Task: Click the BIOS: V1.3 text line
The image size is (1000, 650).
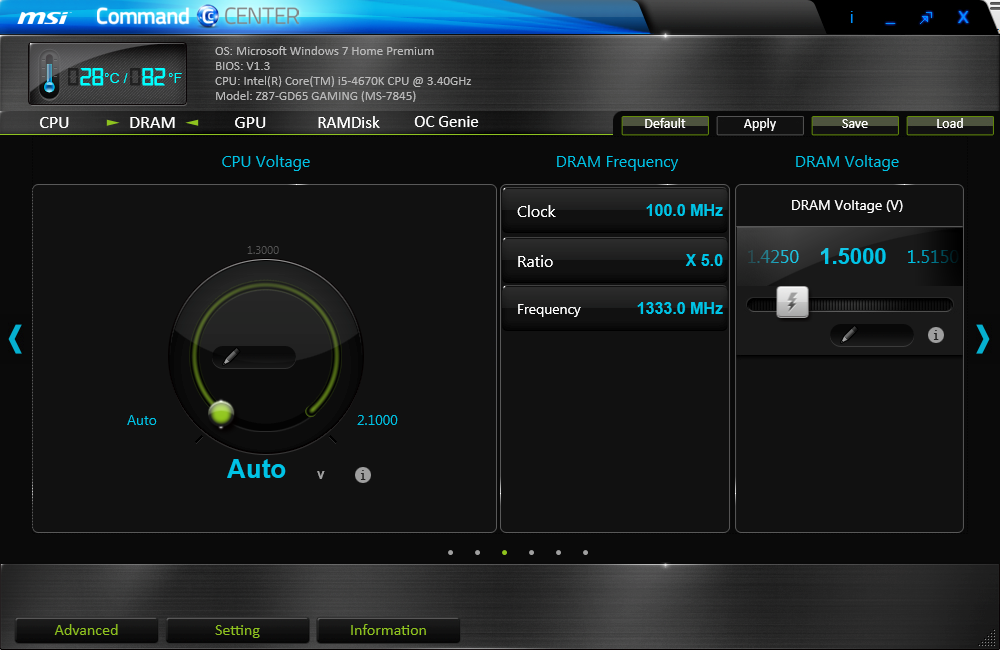Action: click(242, 66)
